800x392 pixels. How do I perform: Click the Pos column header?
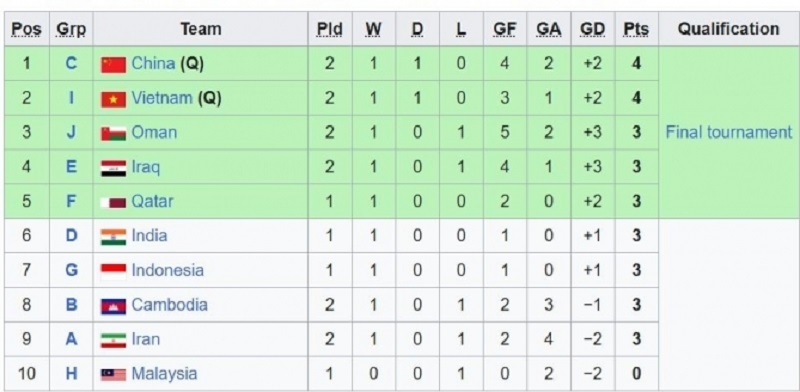coord(27,29)
